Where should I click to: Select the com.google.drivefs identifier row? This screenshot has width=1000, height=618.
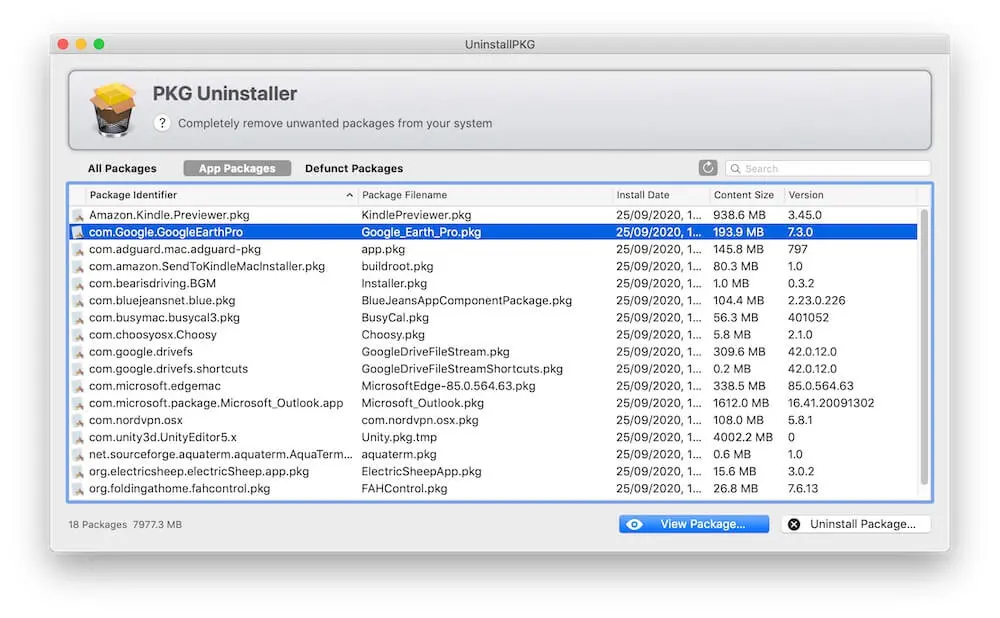(x=493, y=352)
